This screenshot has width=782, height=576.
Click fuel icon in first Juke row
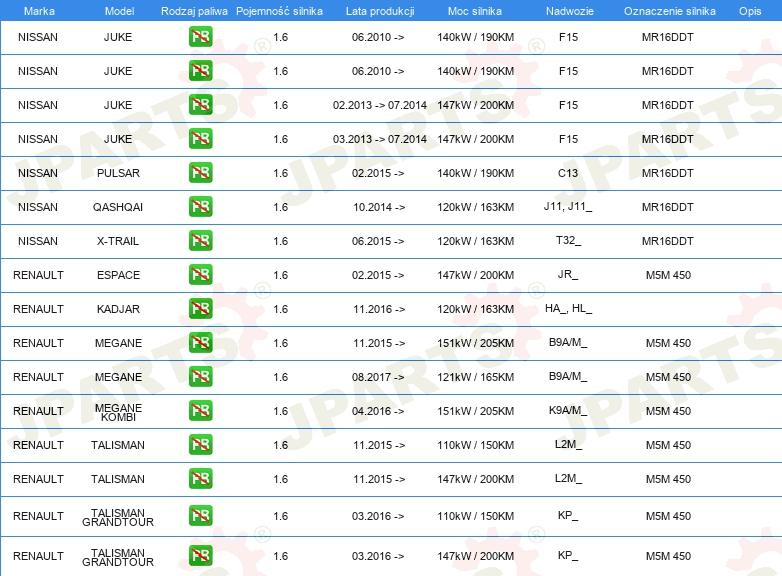200,36
